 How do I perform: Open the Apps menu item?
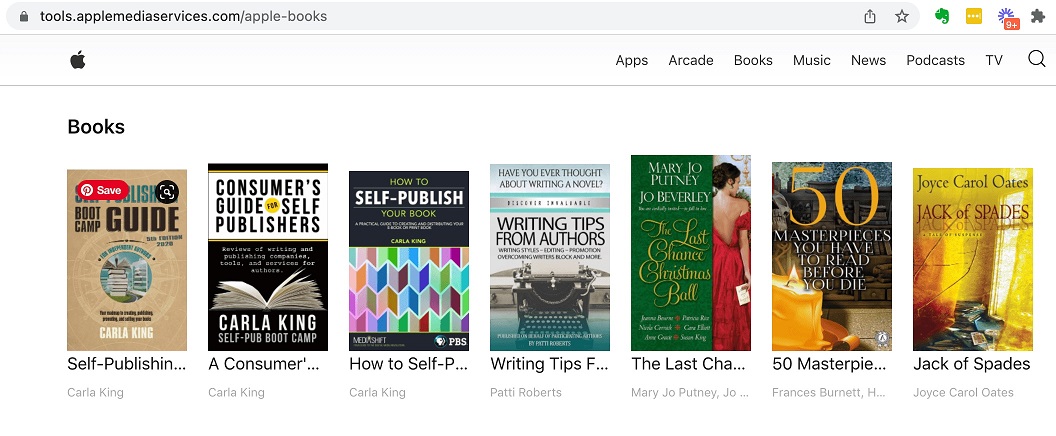[632, 60]
